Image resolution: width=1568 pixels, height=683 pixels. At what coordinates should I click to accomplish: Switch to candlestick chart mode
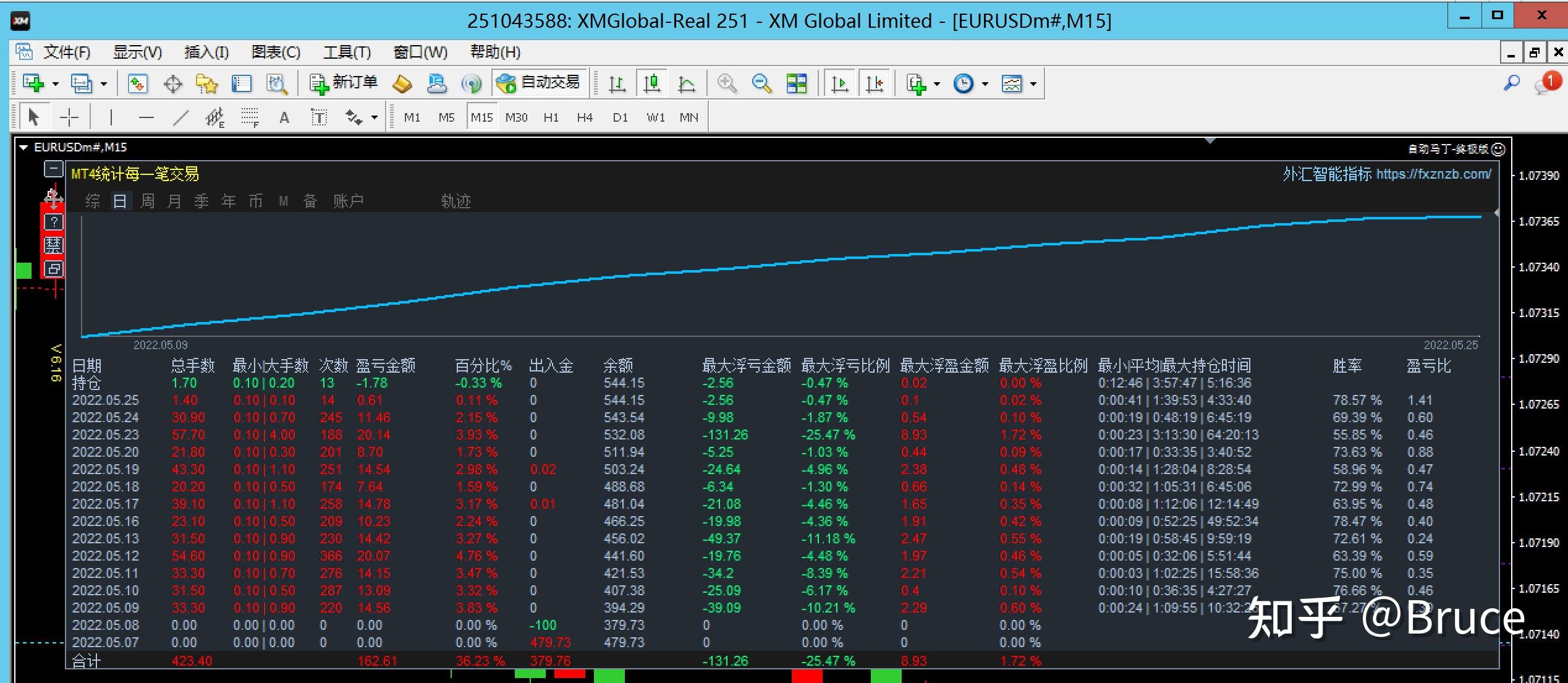coord(651,83)
